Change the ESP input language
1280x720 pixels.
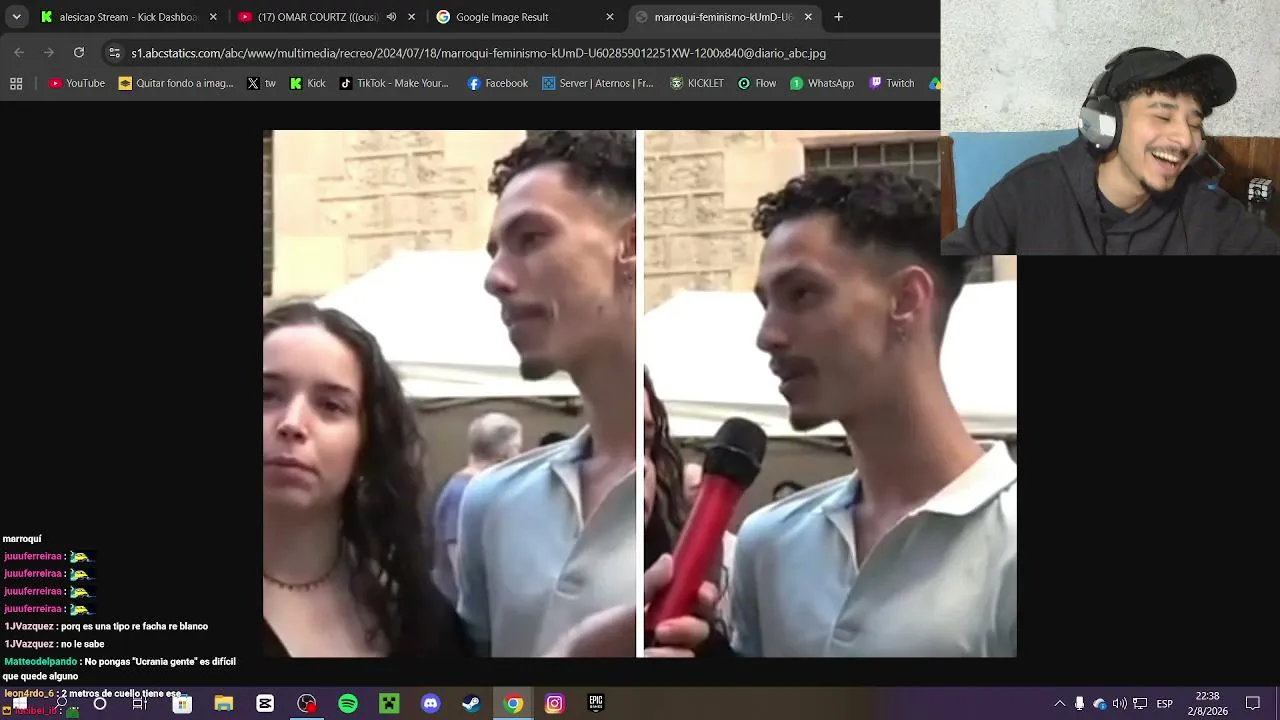[x=1165, y=704]
